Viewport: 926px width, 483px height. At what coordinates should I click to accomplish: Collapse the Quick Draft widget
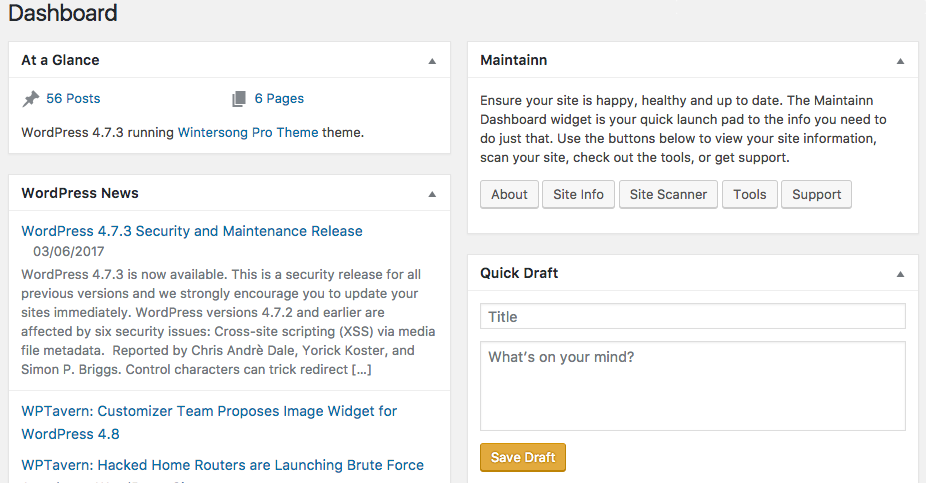tap(900, 274)
